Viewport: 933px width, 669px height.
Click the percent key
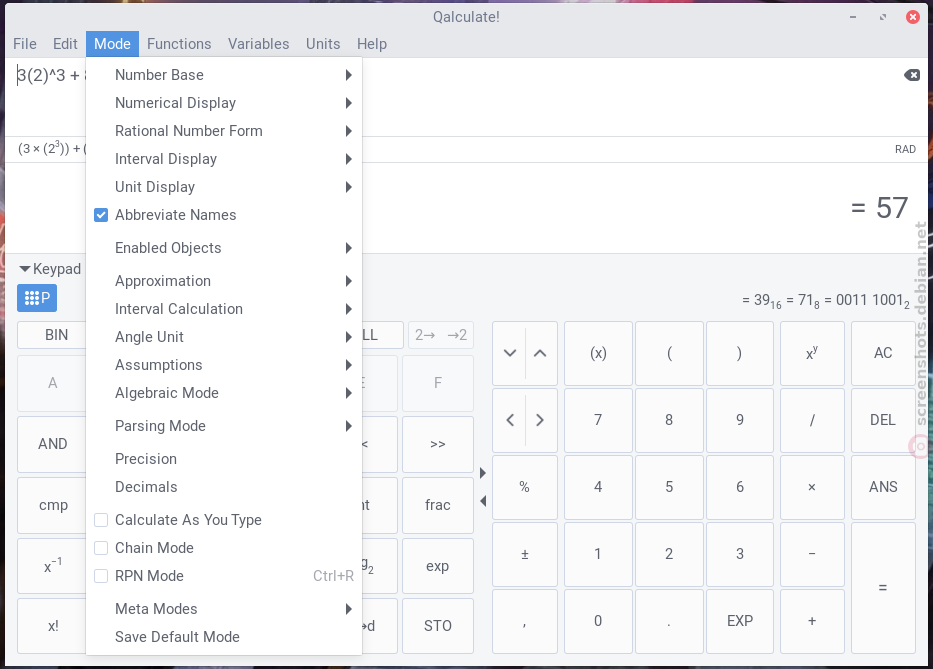click(524, 487)
